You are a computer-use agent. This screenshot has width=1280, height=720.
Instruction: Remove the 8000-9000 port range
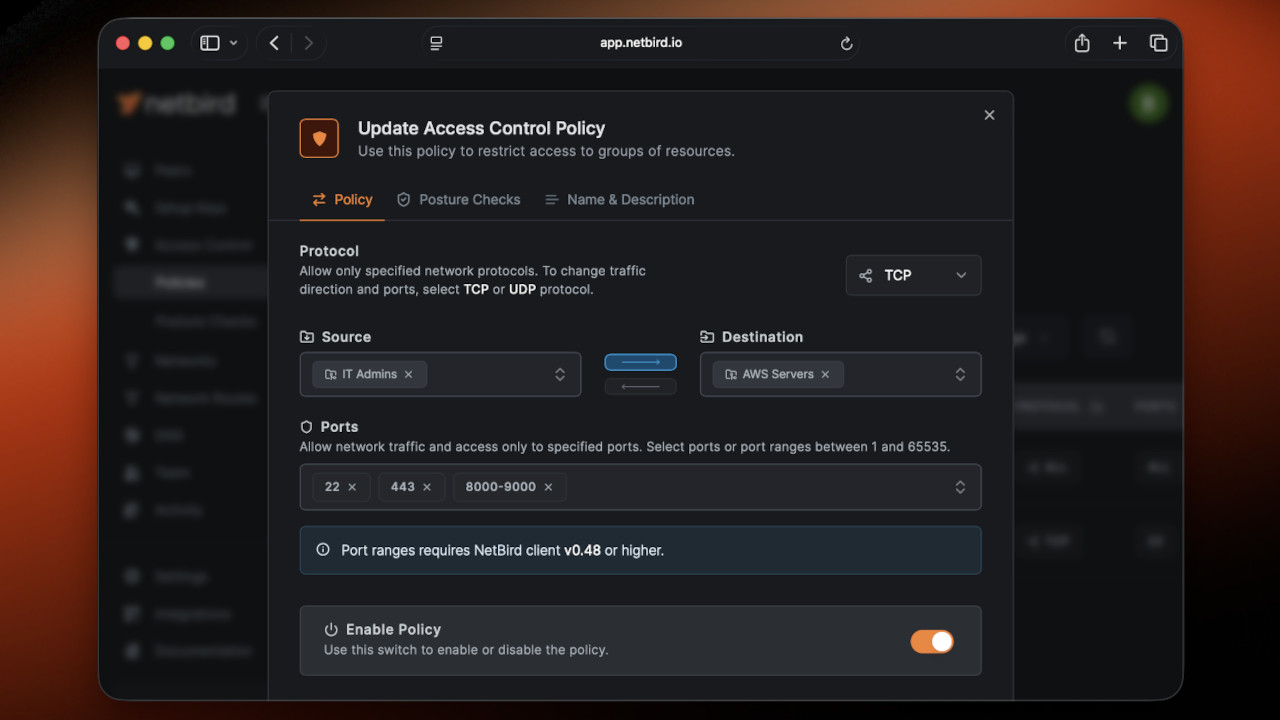tap(547, 487)
